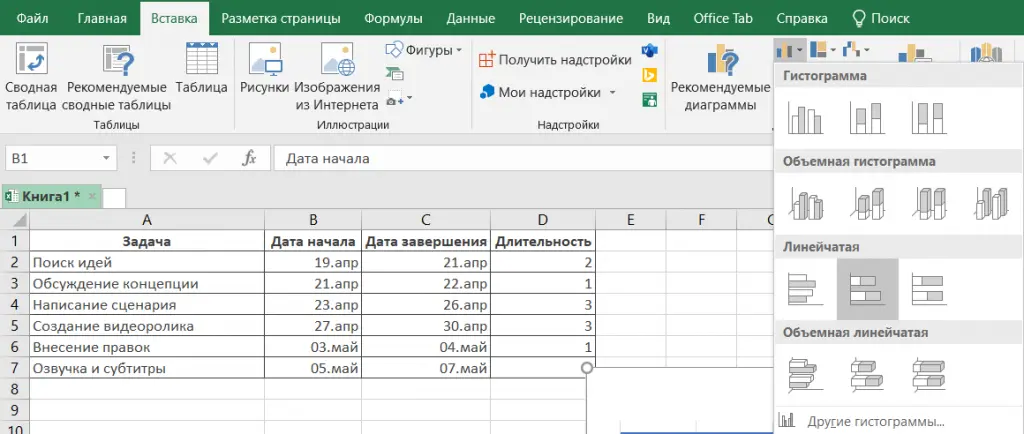
Task: Expand the Name Box dropdown arrow
Action: tap(106, 158)
